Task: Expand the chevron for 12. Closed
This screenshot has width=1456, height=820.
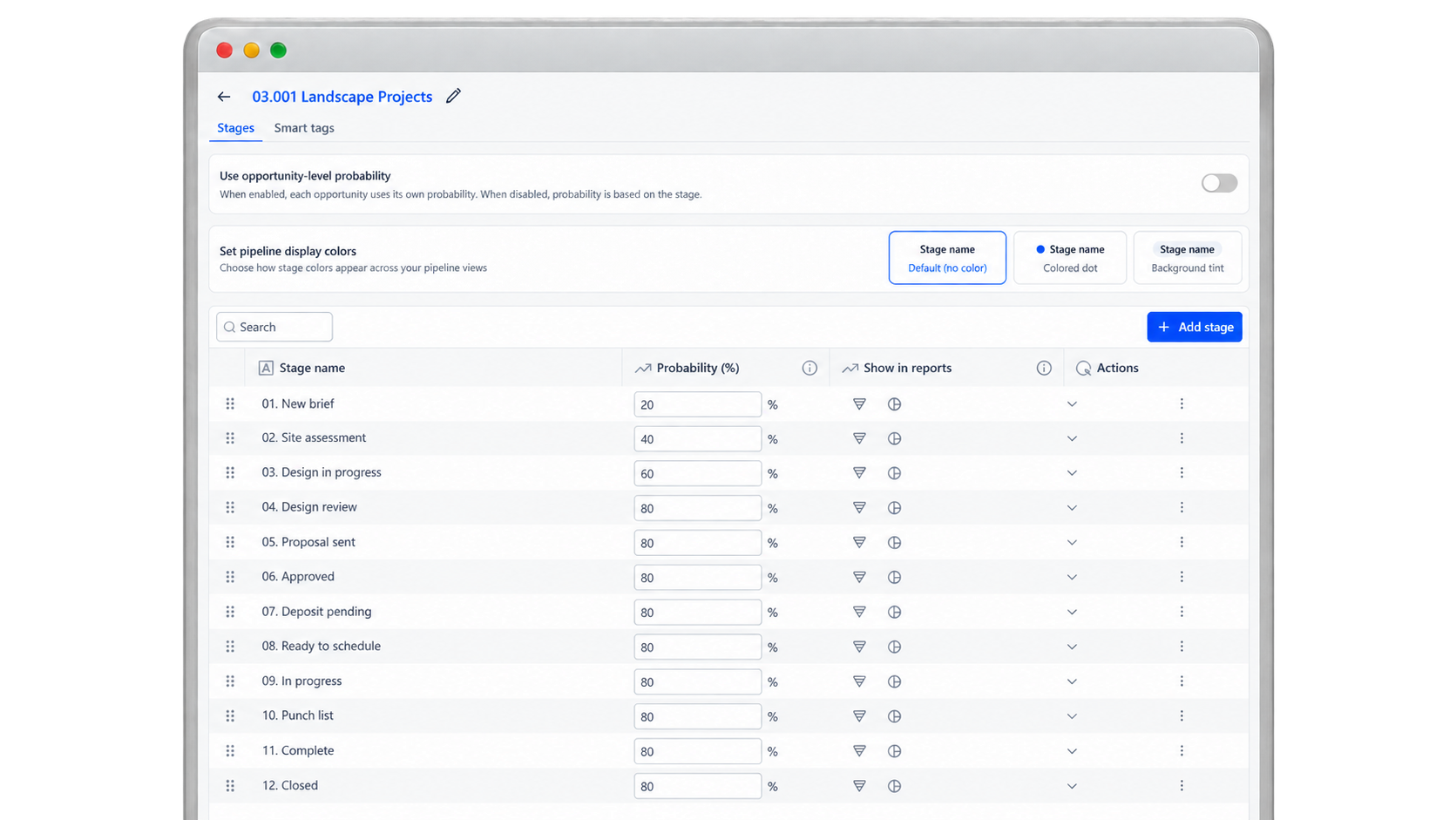Action: 1072,786
